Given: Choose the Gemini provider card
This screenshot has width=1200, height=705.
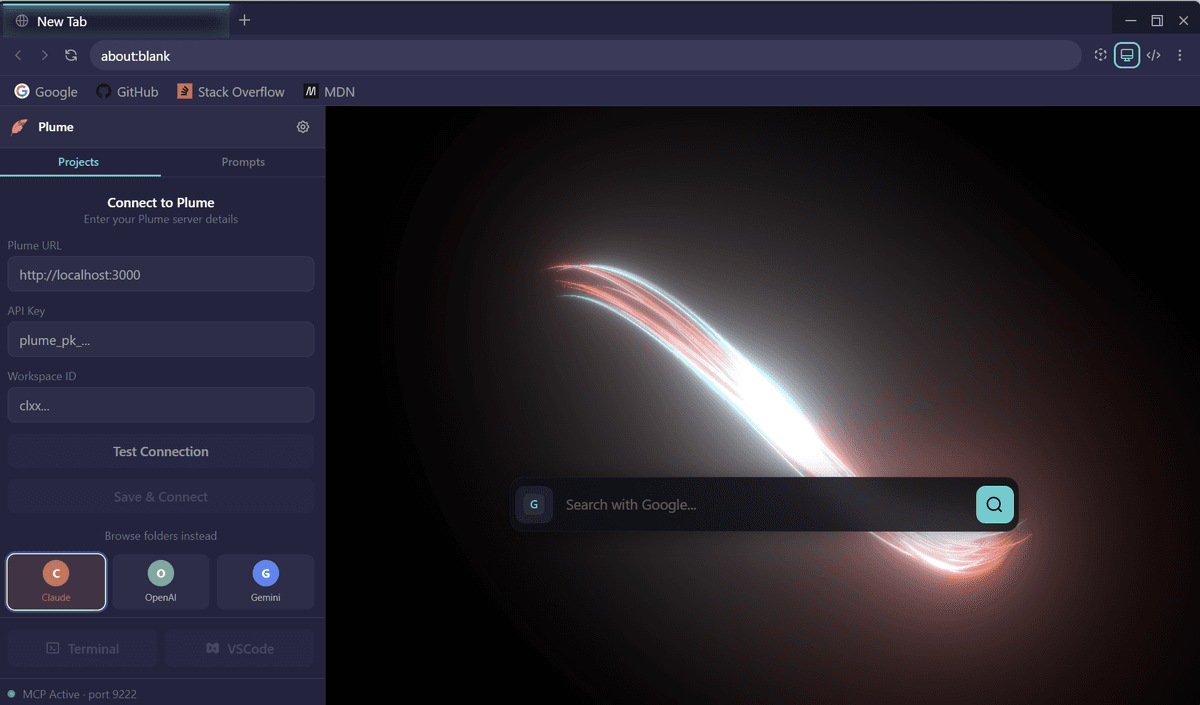Looking at the screenshot, I should tap(265, 582).
